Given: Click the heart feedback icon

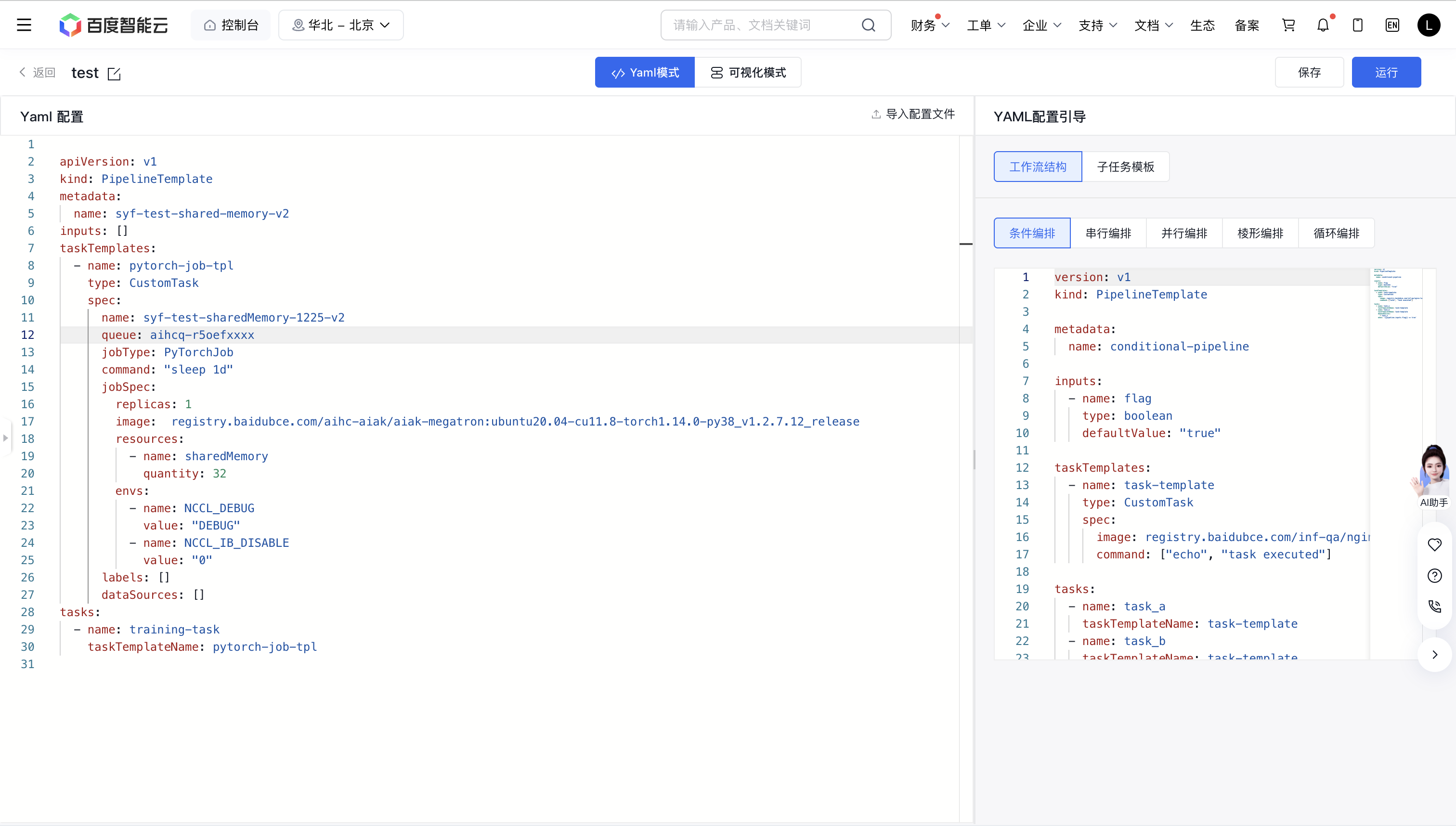Looking at the screenshot, I should [1434, 544].
